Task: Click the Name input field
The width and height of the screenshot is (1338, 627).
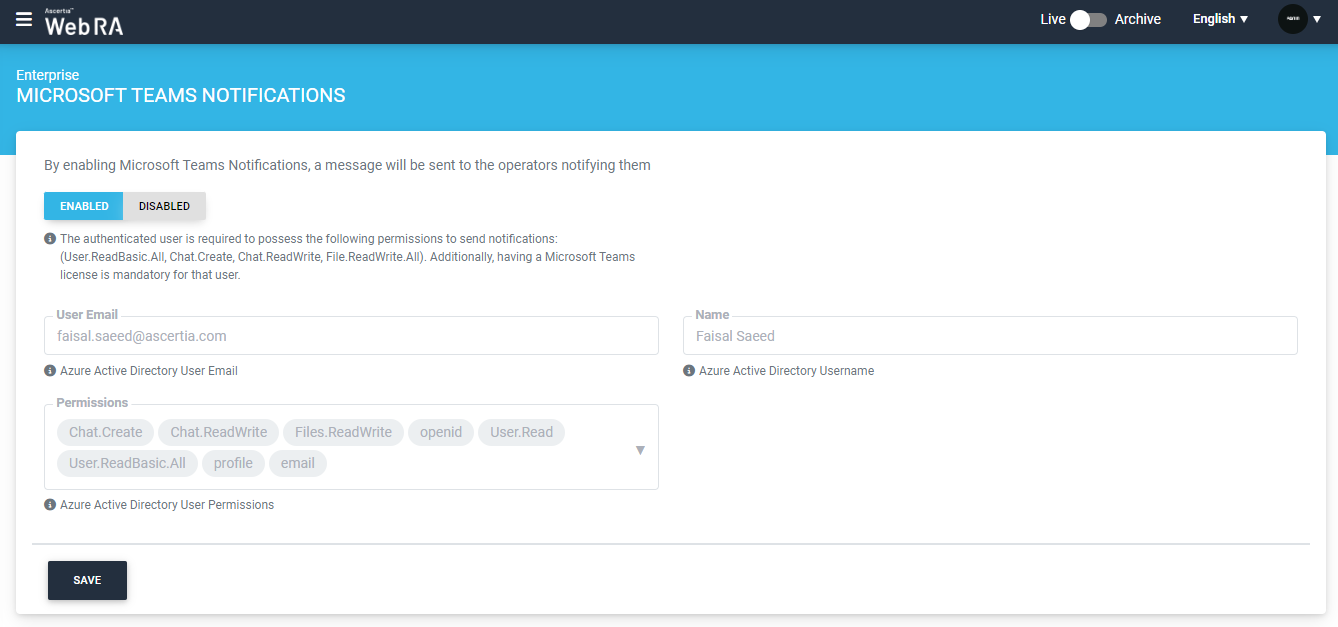Action: pyautogui.click(x=990, y=336)
